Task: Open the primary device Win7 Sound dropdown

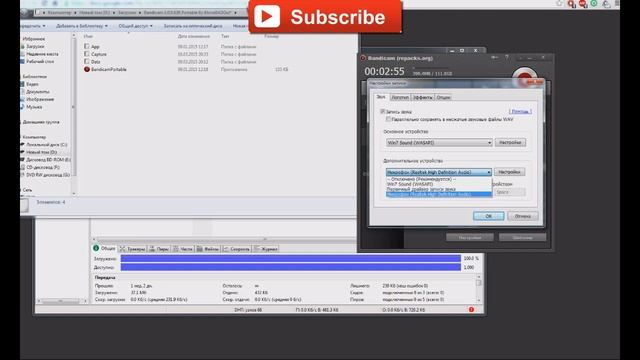Action: point(439,142)
